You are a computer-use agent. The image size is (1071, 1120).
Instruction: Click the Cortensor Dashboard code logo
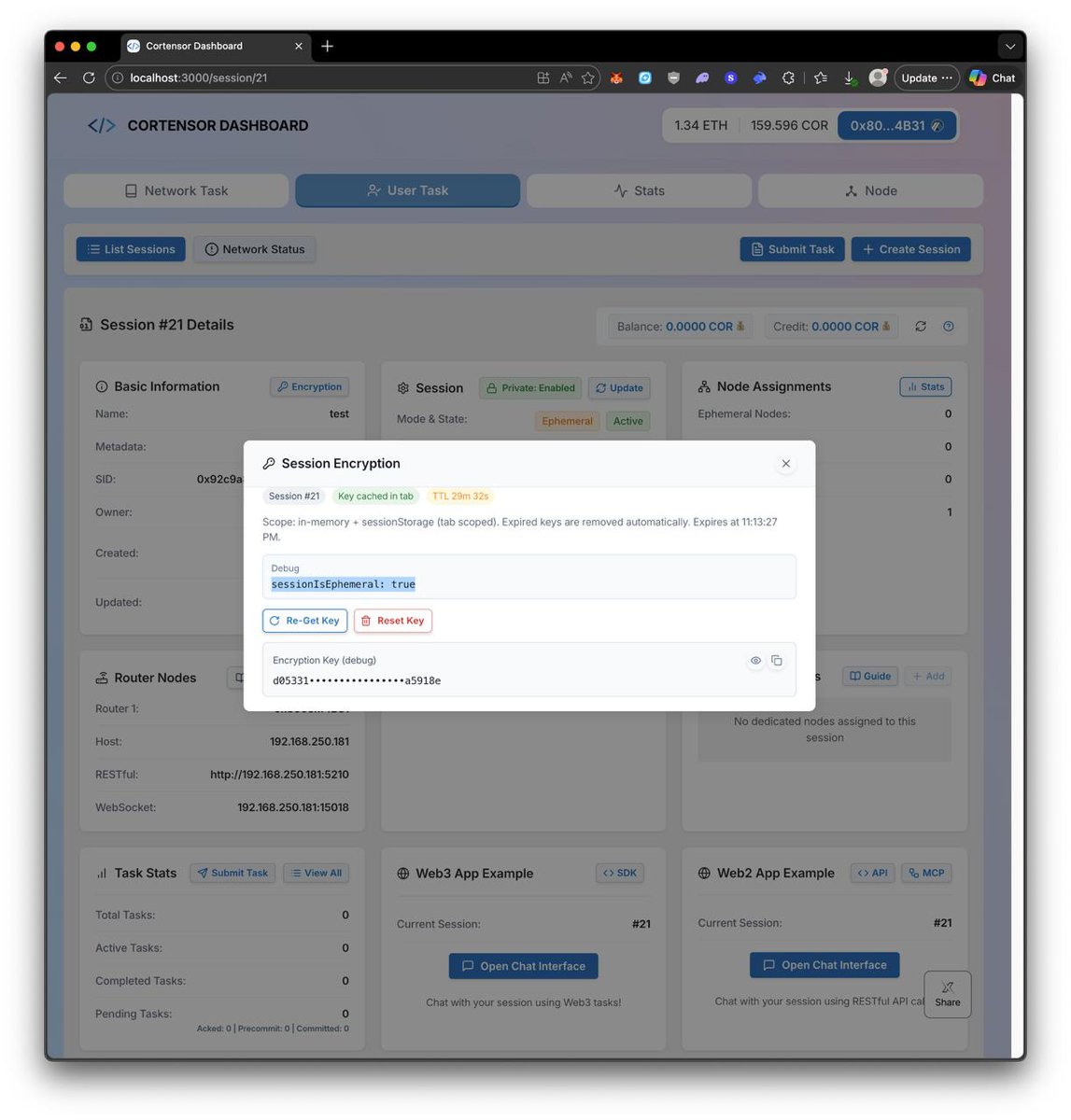coord(102,126)
